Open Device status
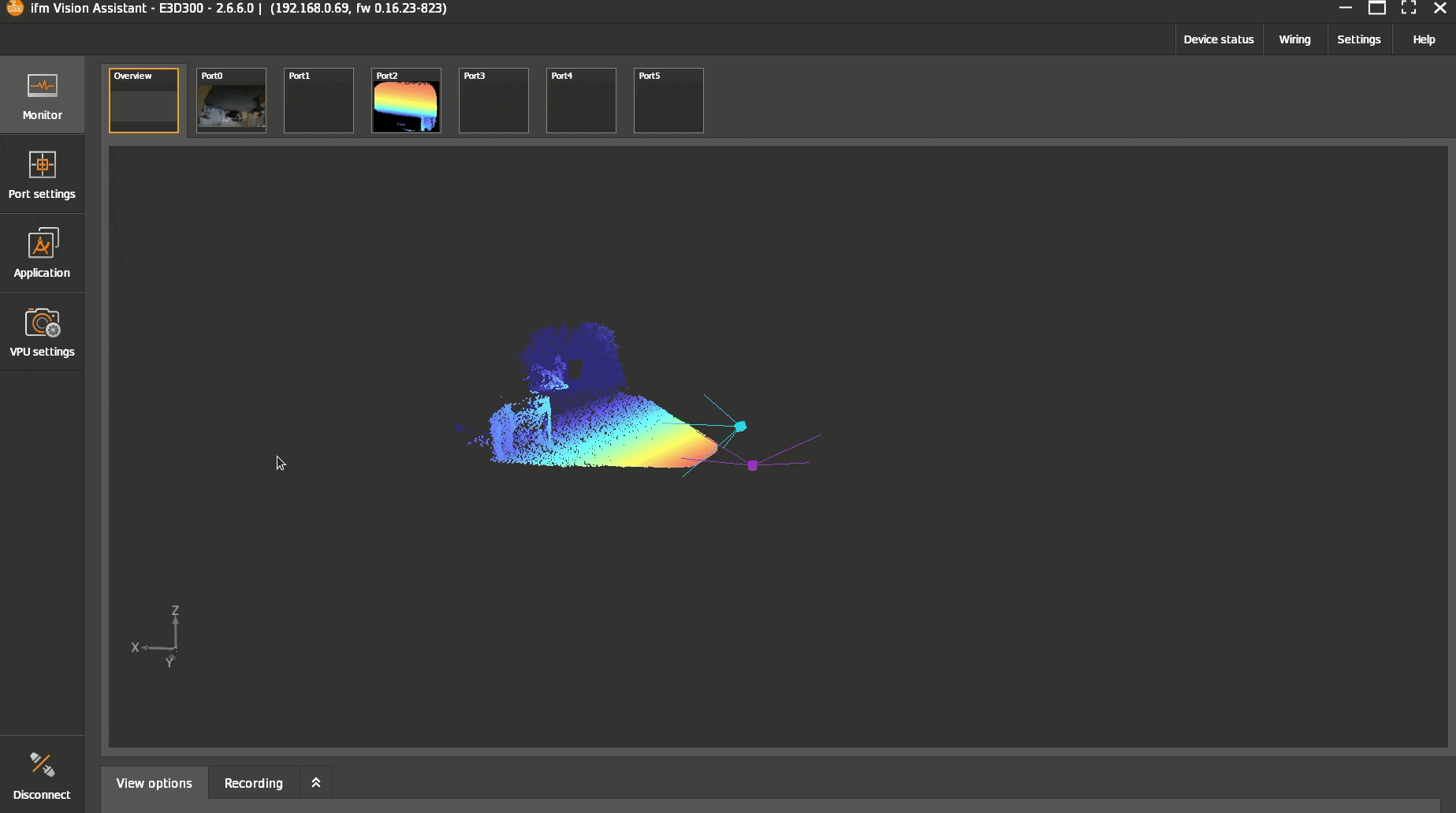The width and height of the screenshot is (1456, 813). point(1218,39)
